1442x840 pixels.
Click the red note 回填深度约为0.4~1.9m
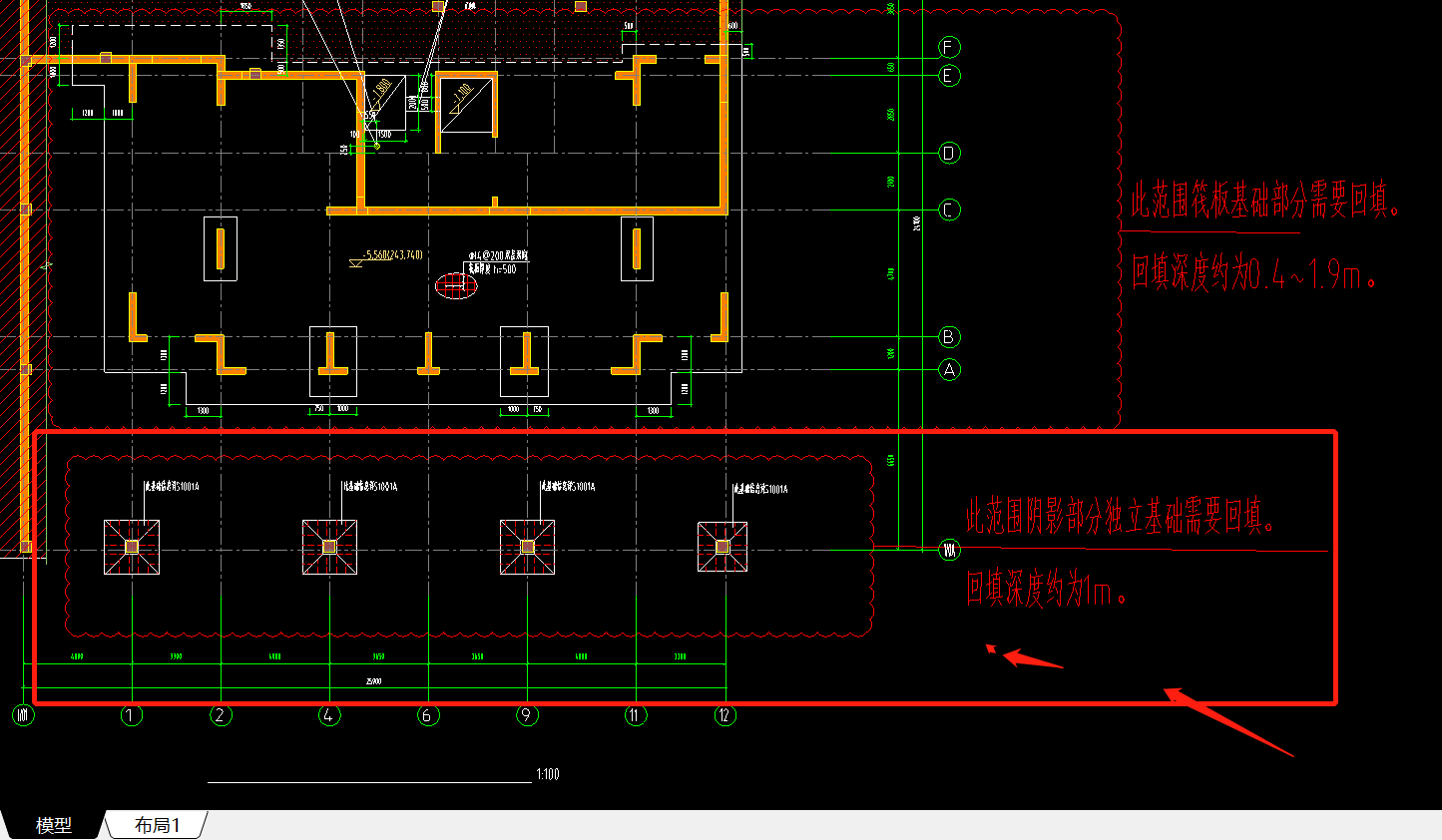click(x=1254, y=271)
